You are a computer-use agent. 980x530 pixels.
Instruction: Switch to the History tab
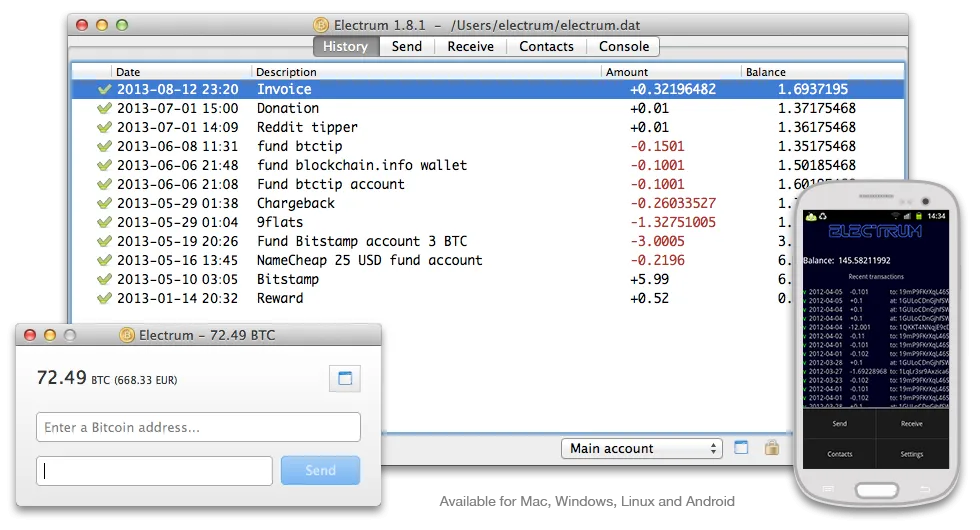(x=346, y=46)
